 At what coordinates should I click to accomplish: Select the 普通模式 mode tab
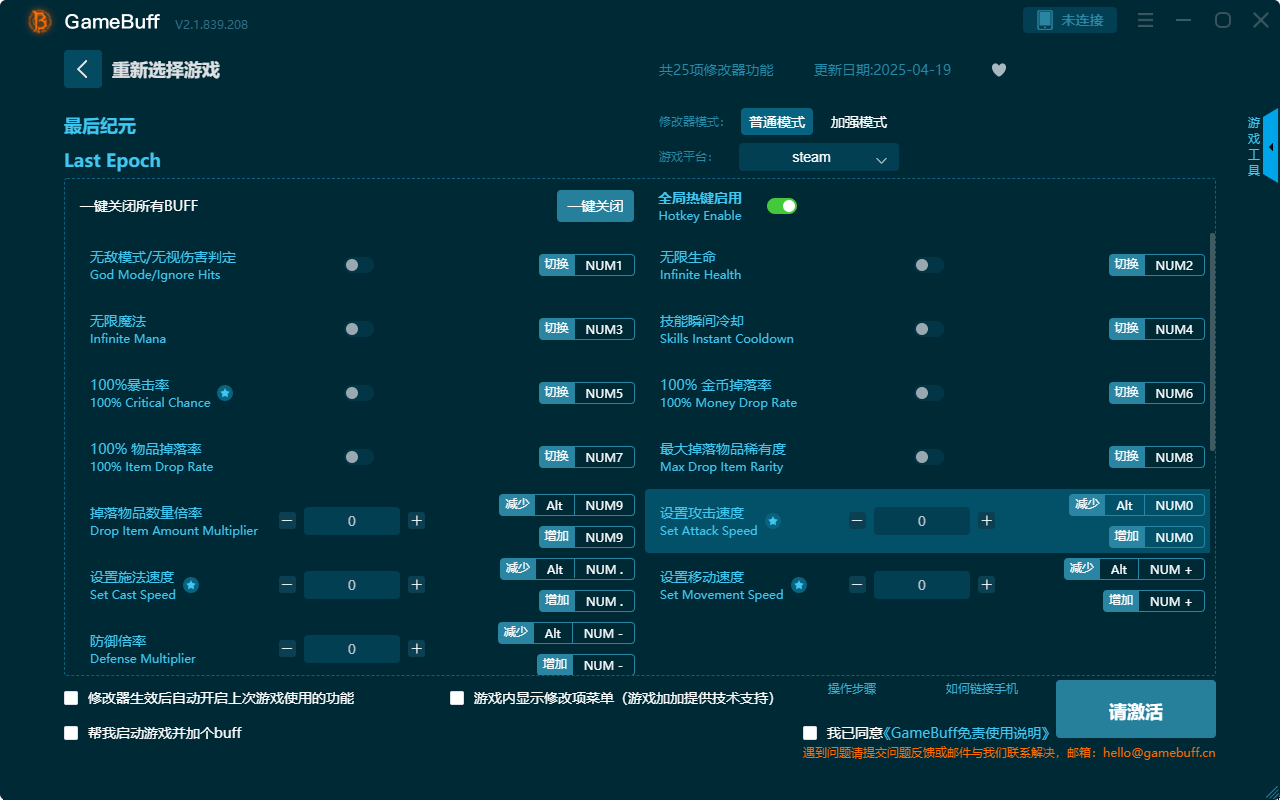click(x=777, y=122)
